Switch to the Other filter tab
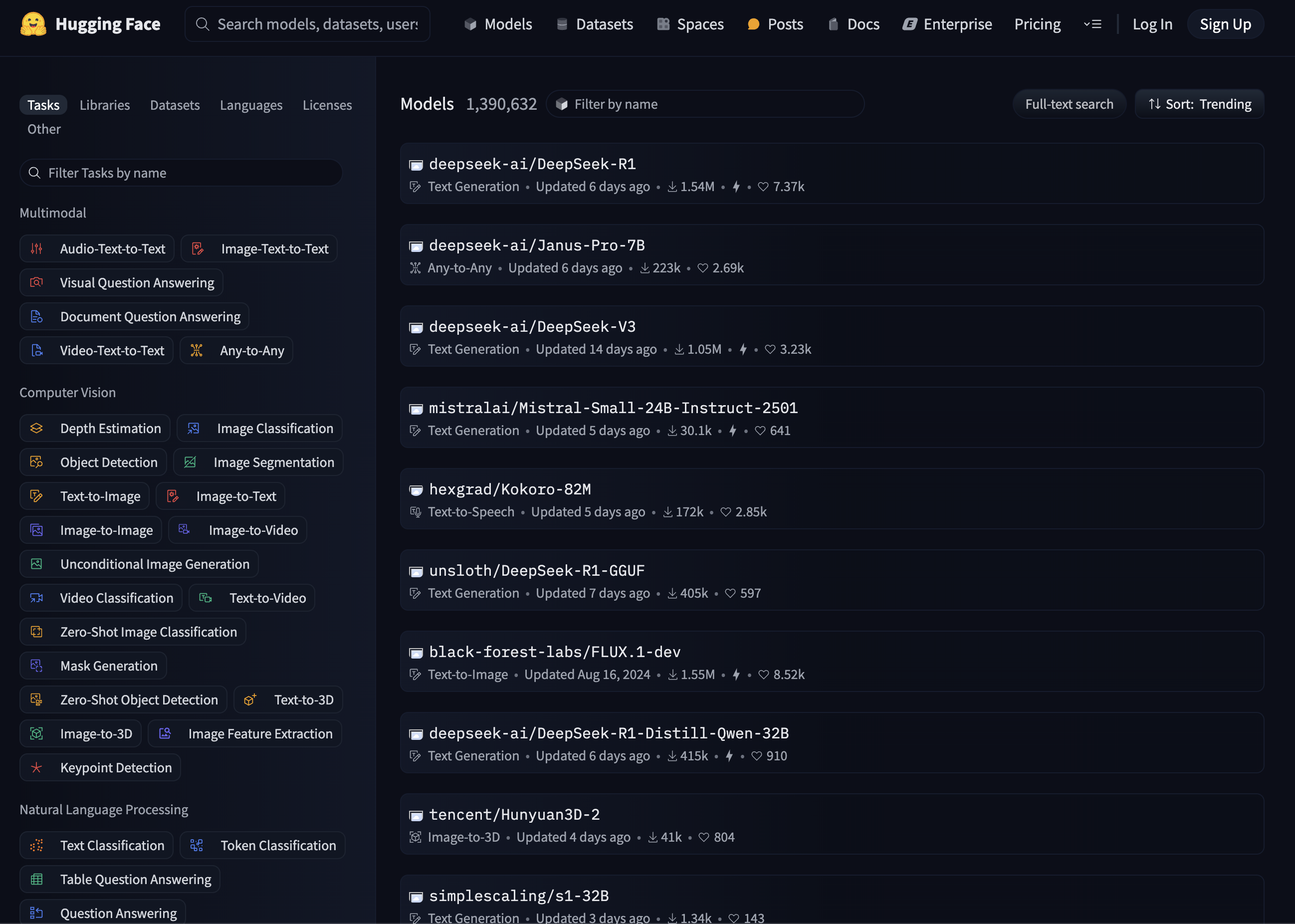 (x=44, y=129)
